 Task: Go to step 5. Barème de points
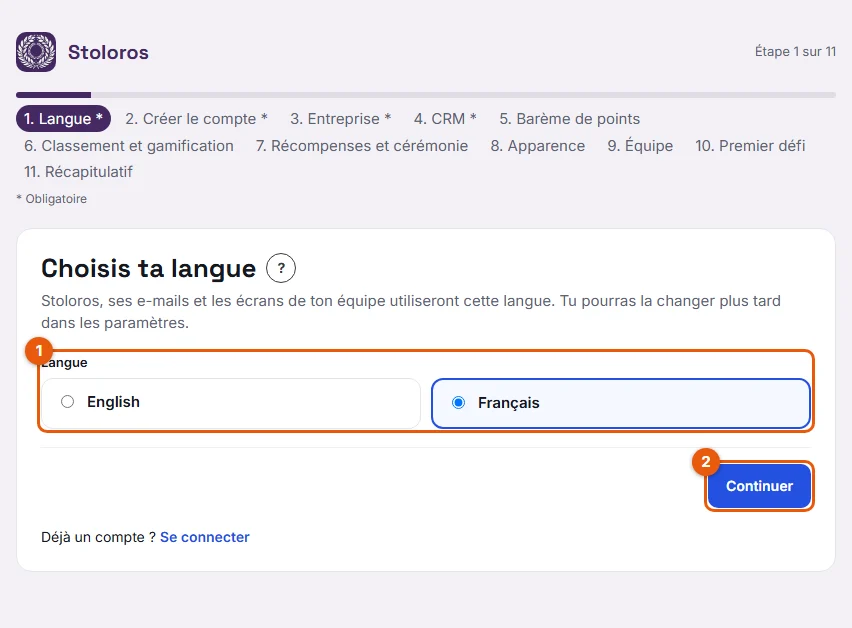pos(570,119)
